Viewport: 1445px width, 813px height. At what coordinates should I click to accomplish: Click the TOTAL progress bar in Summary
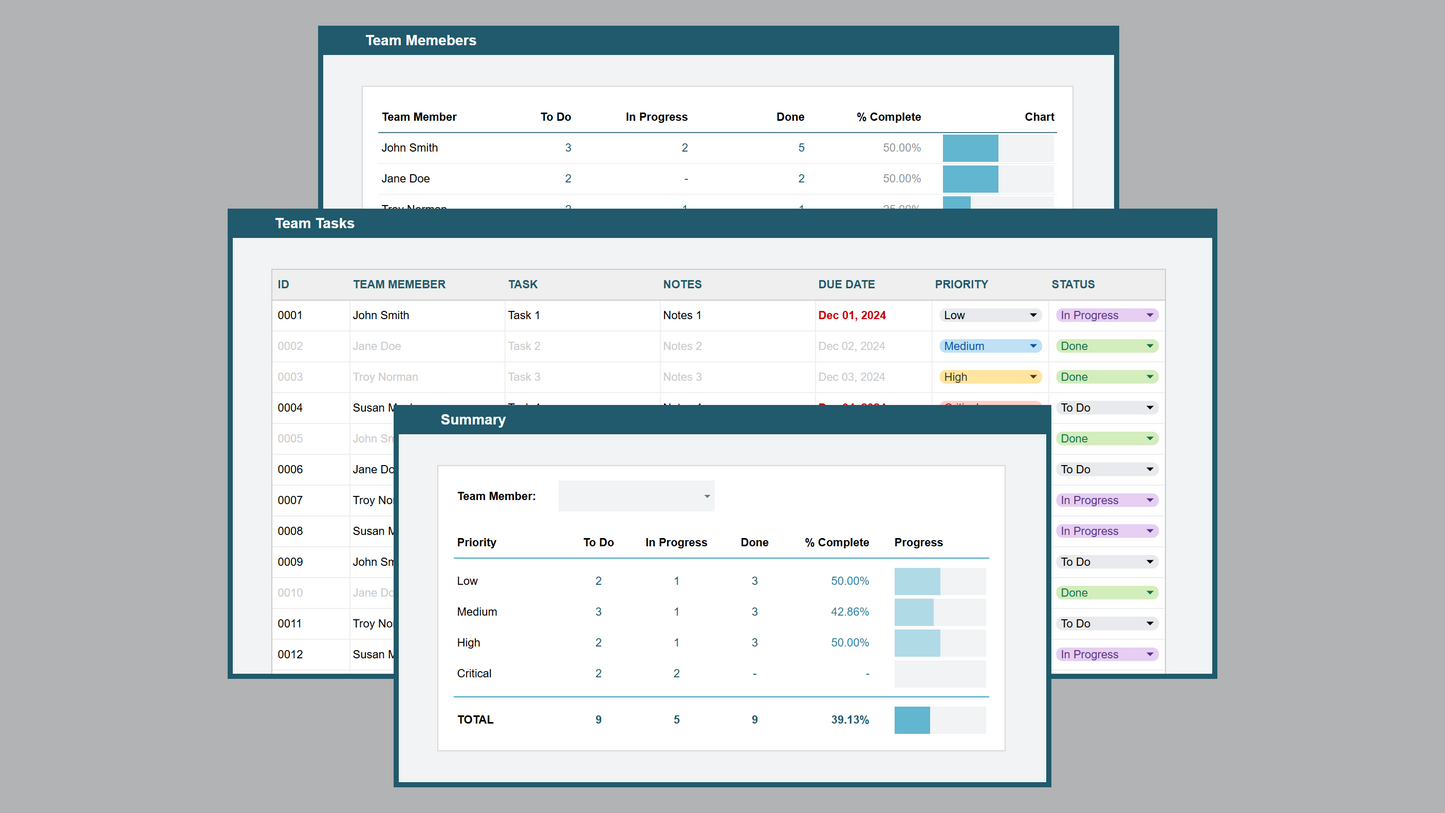(x=939, y=720)
